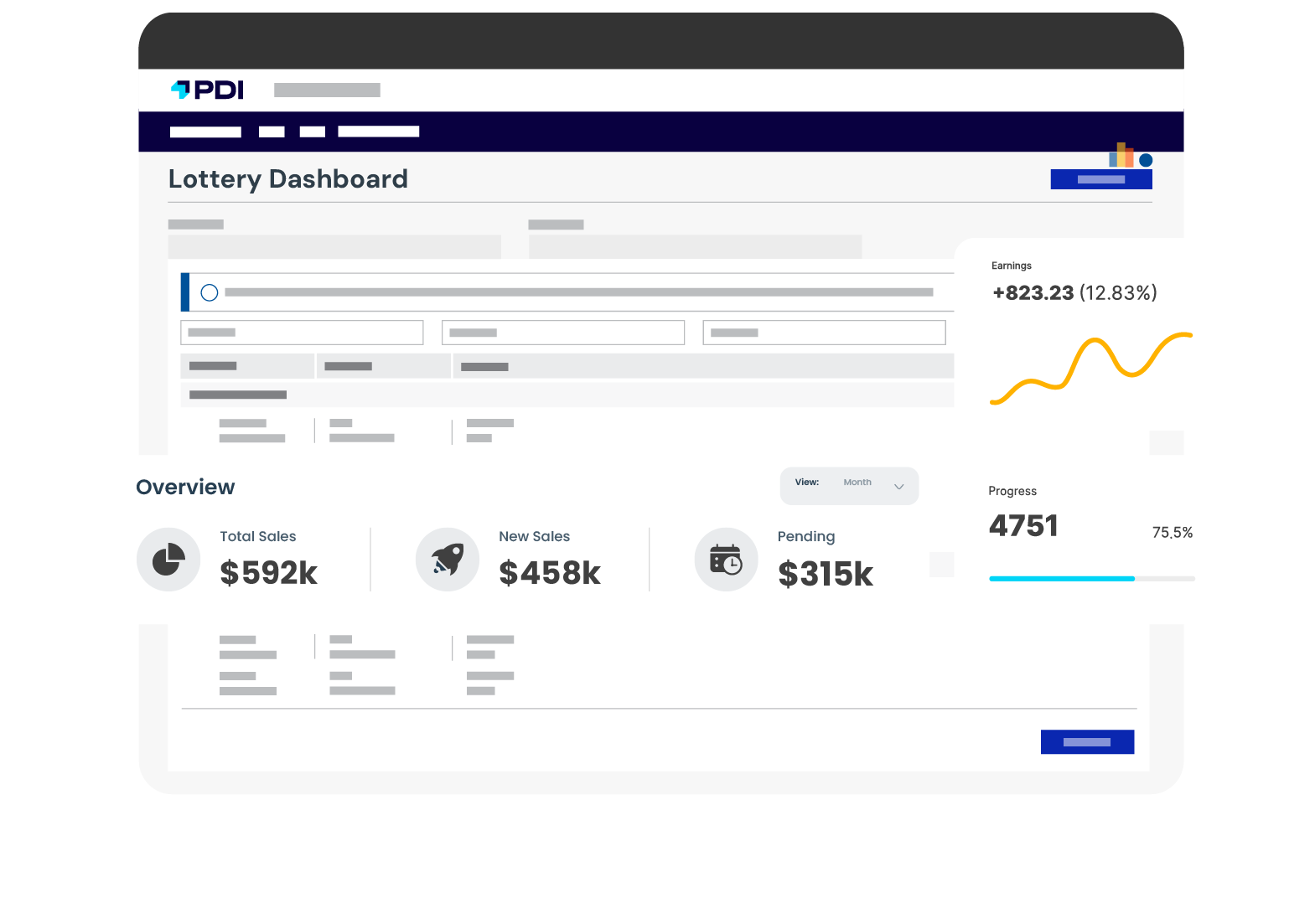Open the wide gray select field under the right label
This screenshot has height=924, width=1315.
(x=695, y=247)
